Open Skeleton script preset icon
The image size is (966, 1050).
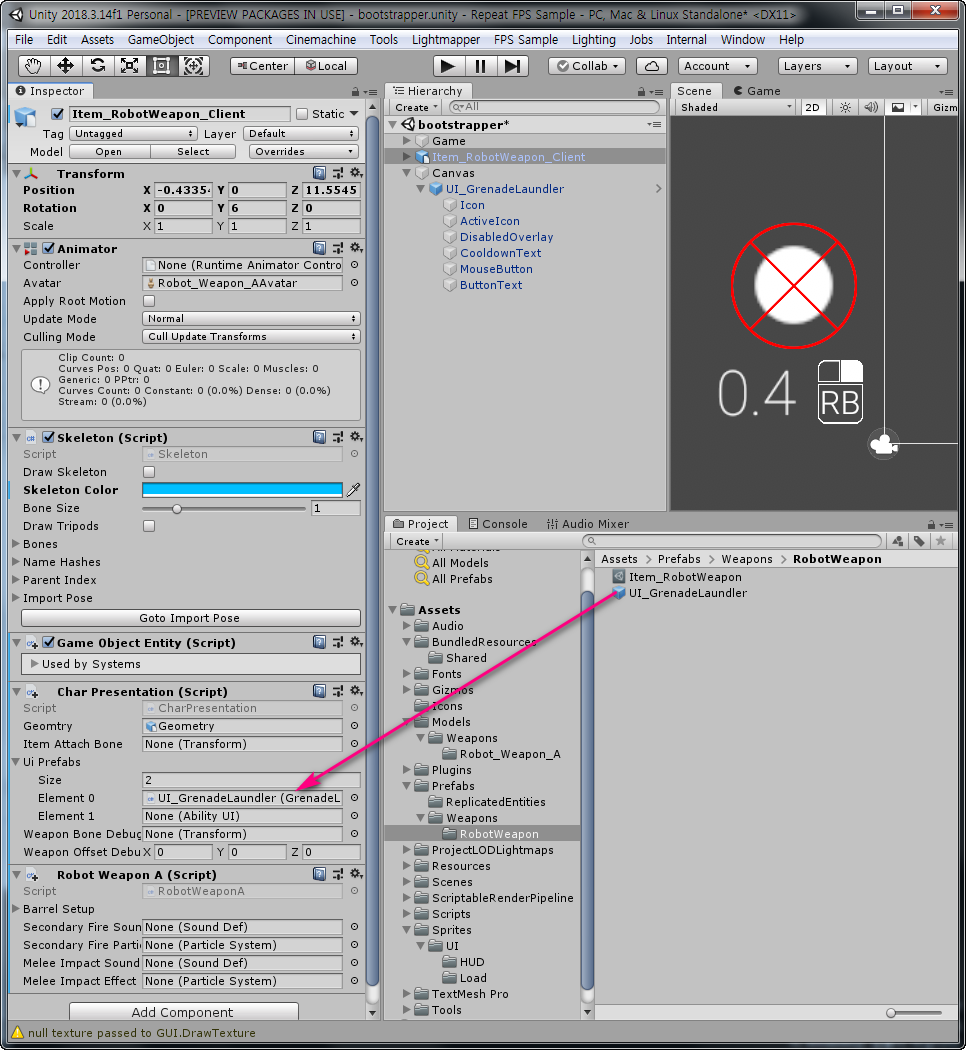pos(337,437)
